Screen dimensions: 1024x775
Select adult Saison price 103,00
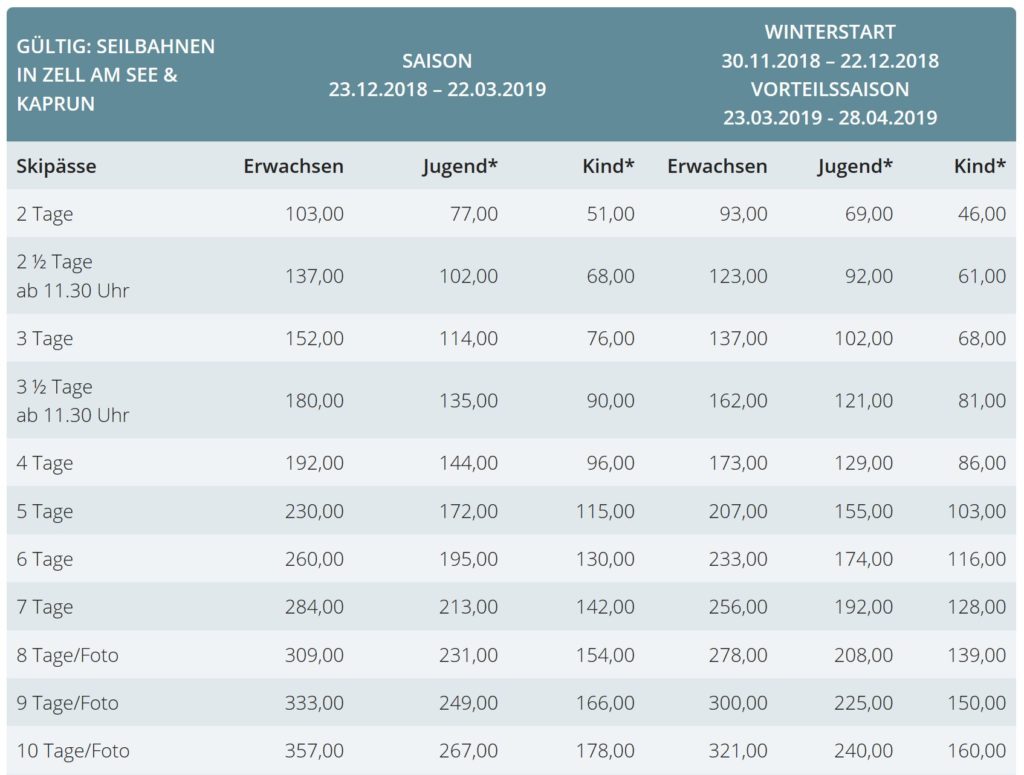click(x=314, y=214)
